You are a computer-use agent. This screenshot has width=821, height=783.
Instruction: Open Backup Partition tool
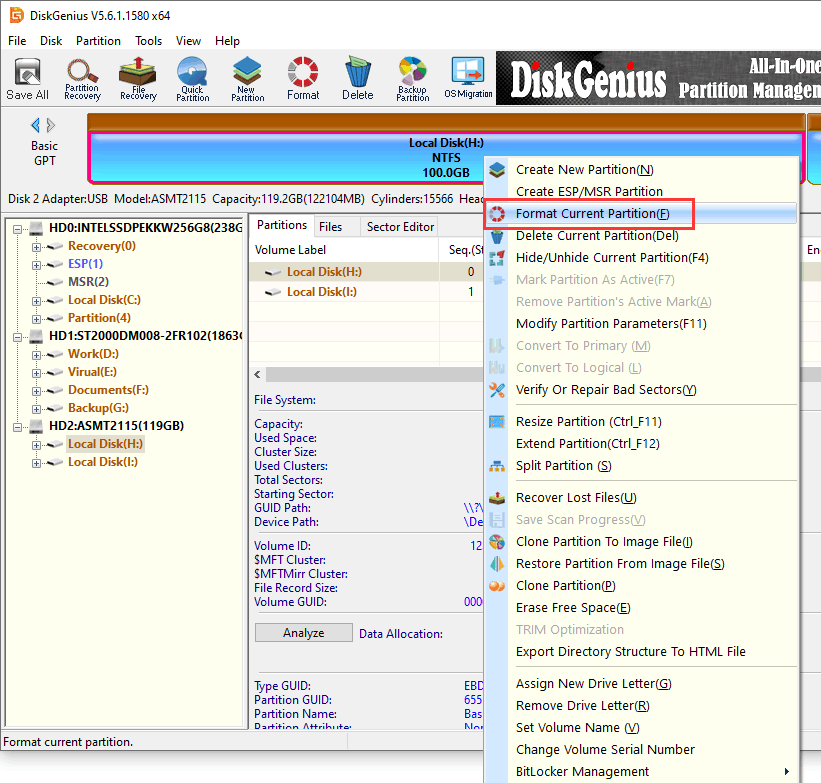(412, 79)
